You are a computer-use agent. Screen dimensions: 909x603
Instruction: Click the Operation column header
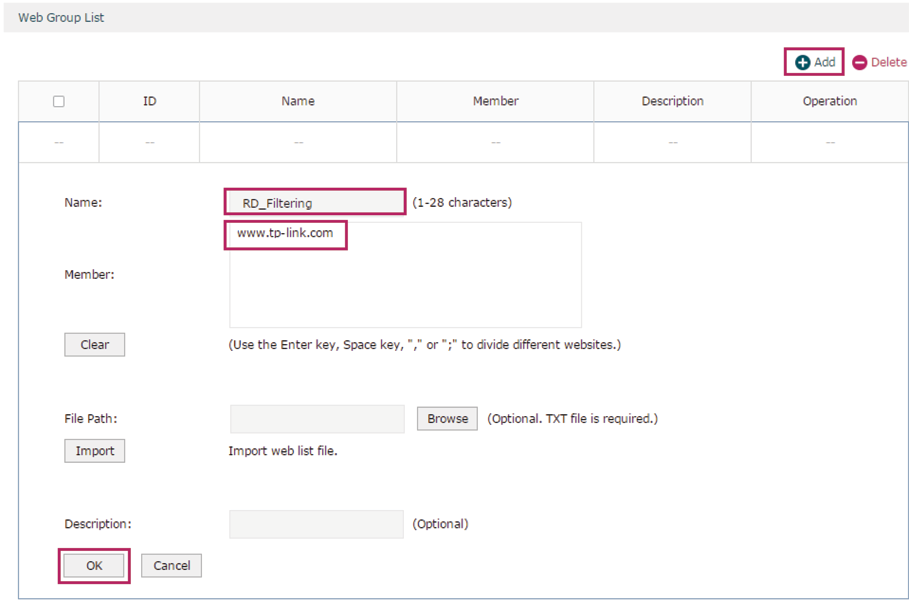(830, 101)
